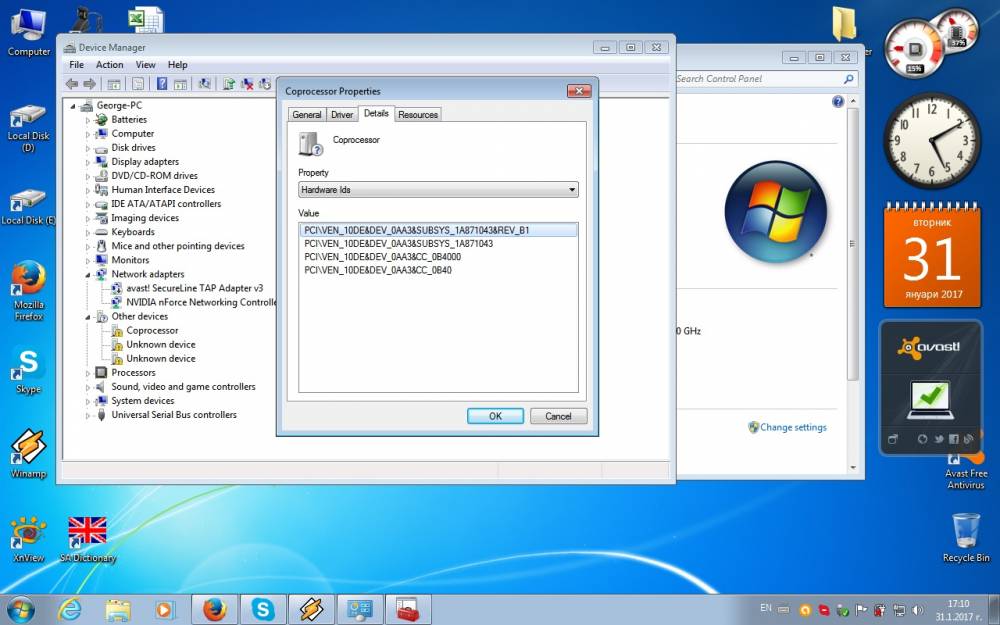The height and width of the screenshot is (625, 1000).
Task: Click the Properties sheet toolbar icon
Action: click(138, 84)
